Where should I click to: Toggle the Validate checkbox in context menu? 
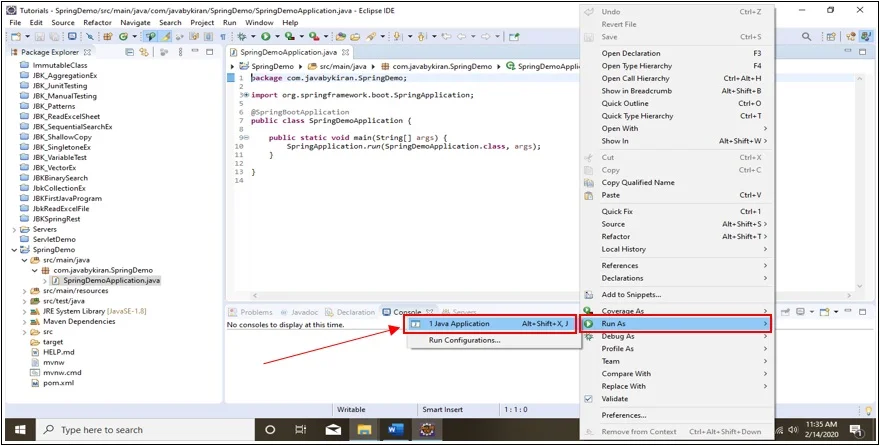589,399
